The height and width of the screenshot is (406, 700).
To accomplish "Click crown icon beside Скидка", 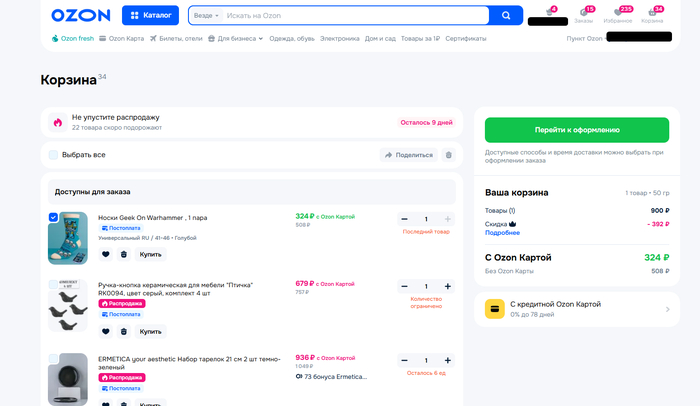I will pyautogui.click(x=512, y=224).
